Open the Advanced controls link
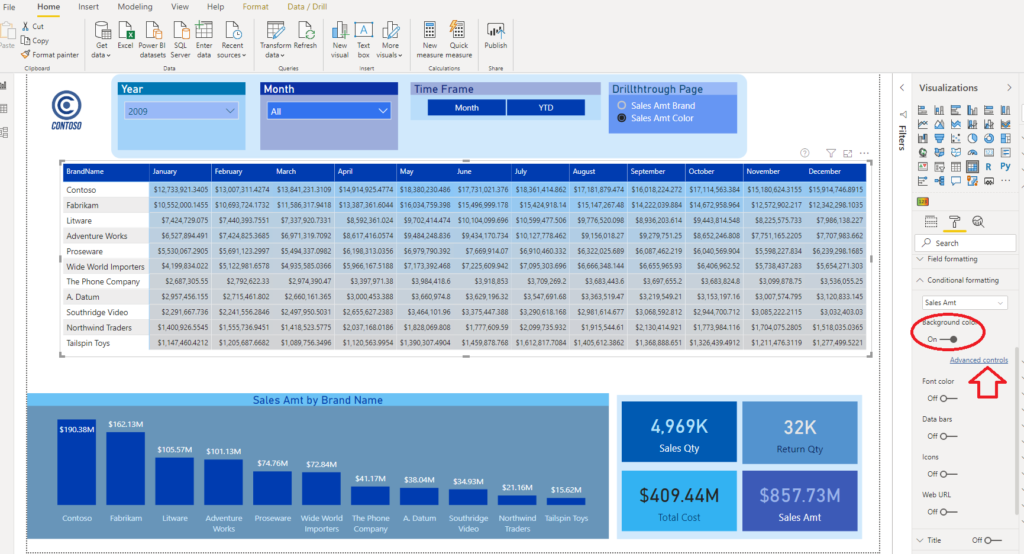The height and width of the screenshot is (554, 1024). pos(978,360)
